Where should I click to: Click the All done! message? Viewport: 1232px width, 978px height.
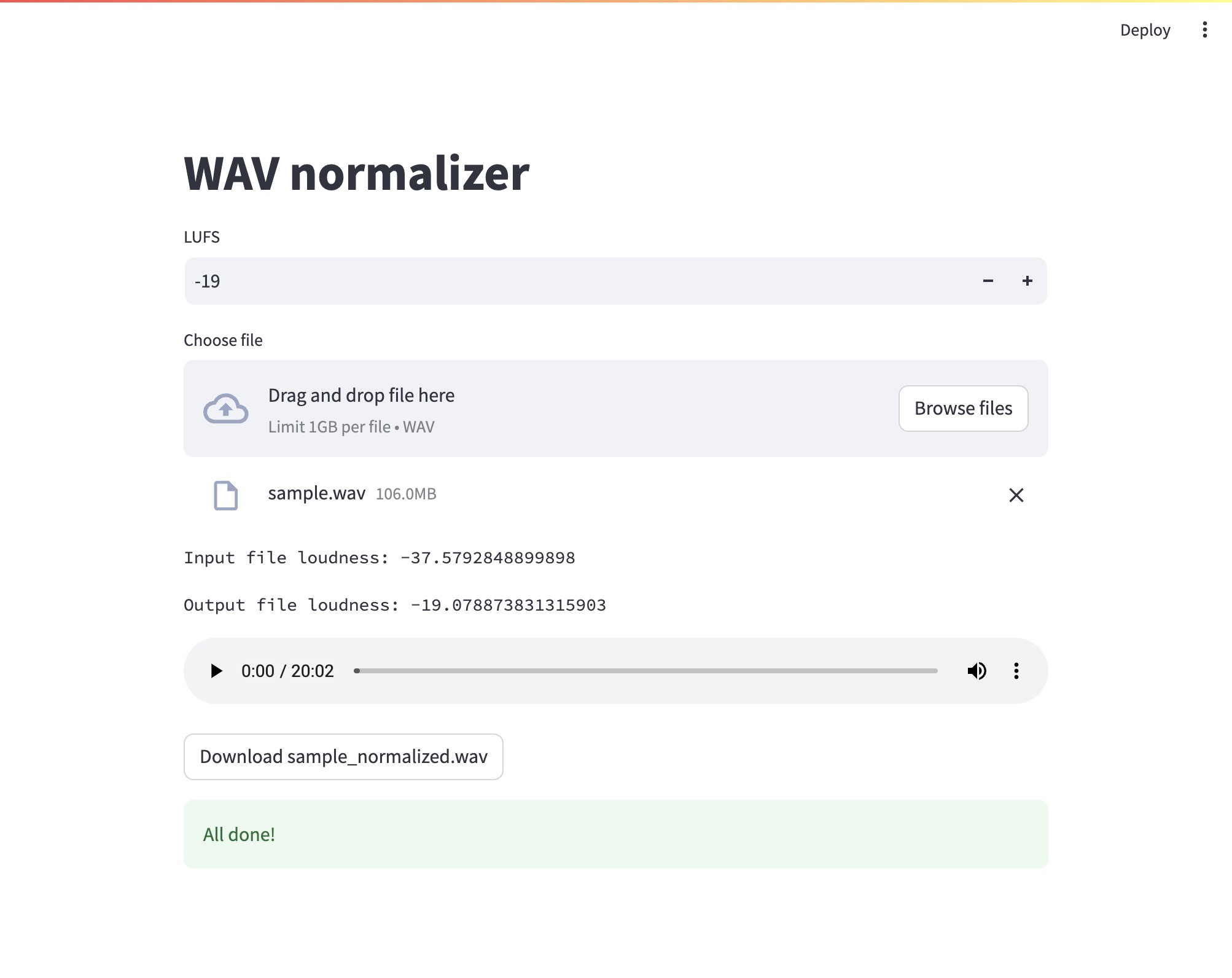tap(239, 834)
